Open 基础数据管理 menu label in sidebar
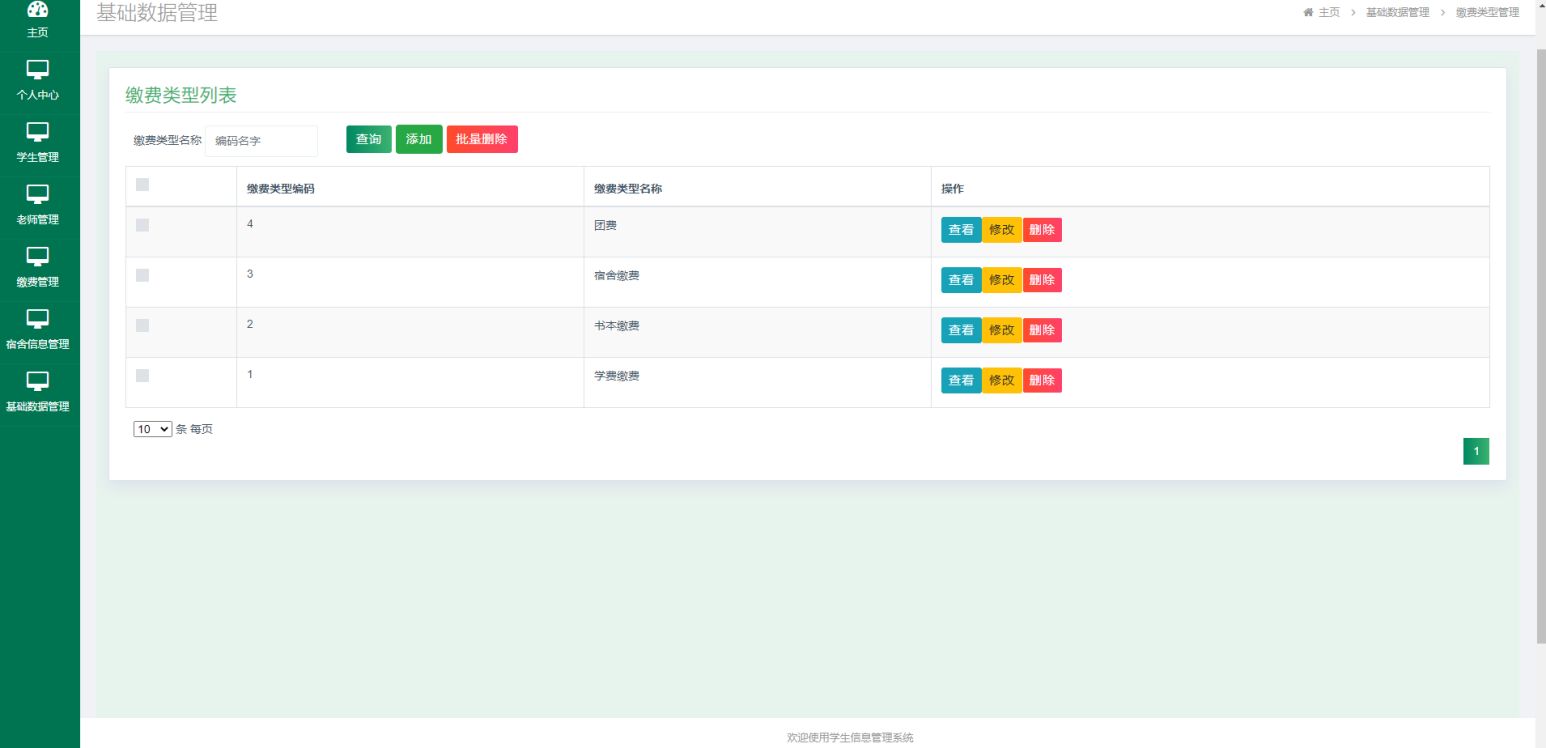The width and height of the screenshot is (1546, 748). pyautogui.click(x=38, y=406)
